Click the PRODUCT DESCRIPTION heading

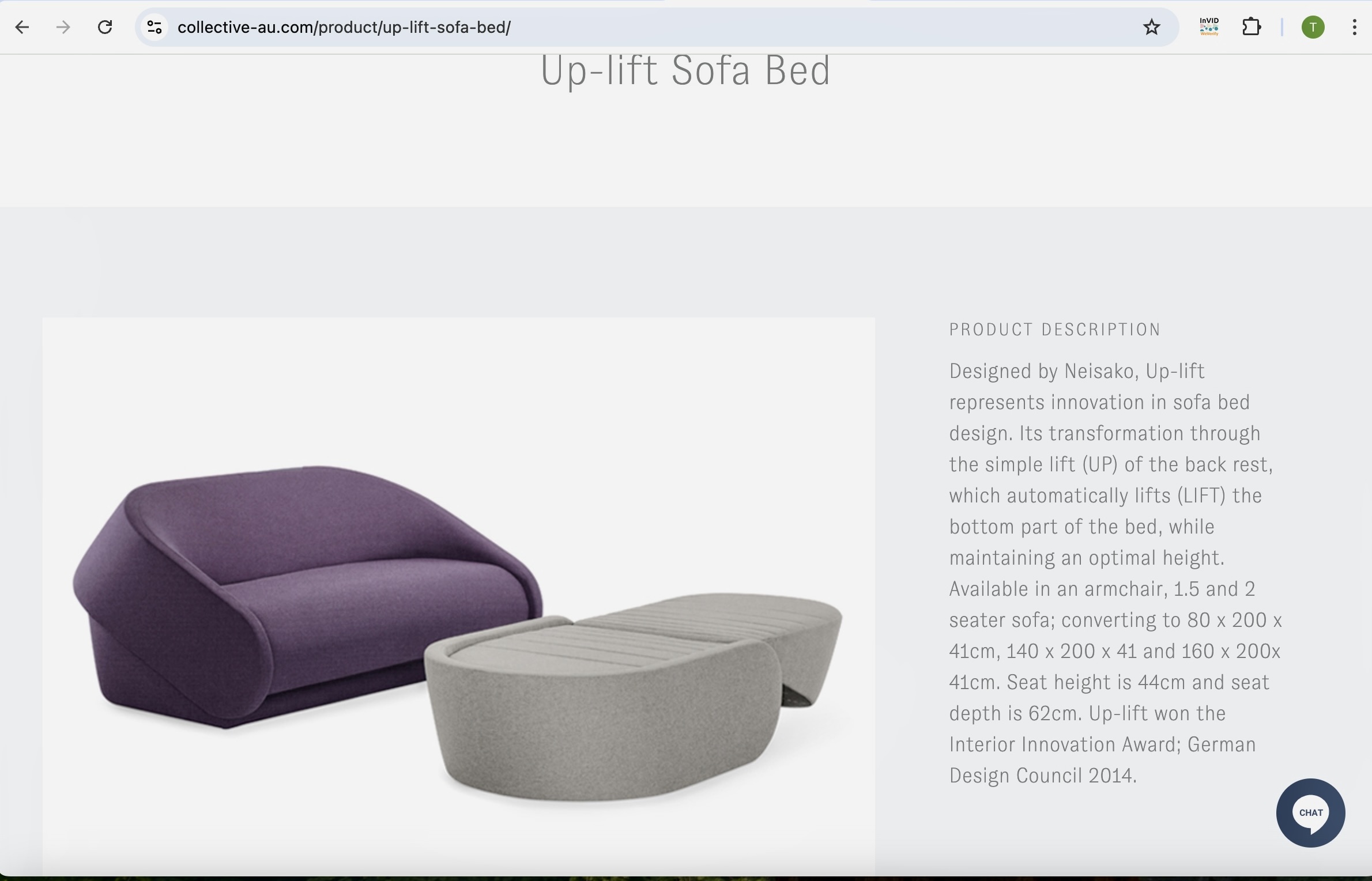tap(1054, 330)
